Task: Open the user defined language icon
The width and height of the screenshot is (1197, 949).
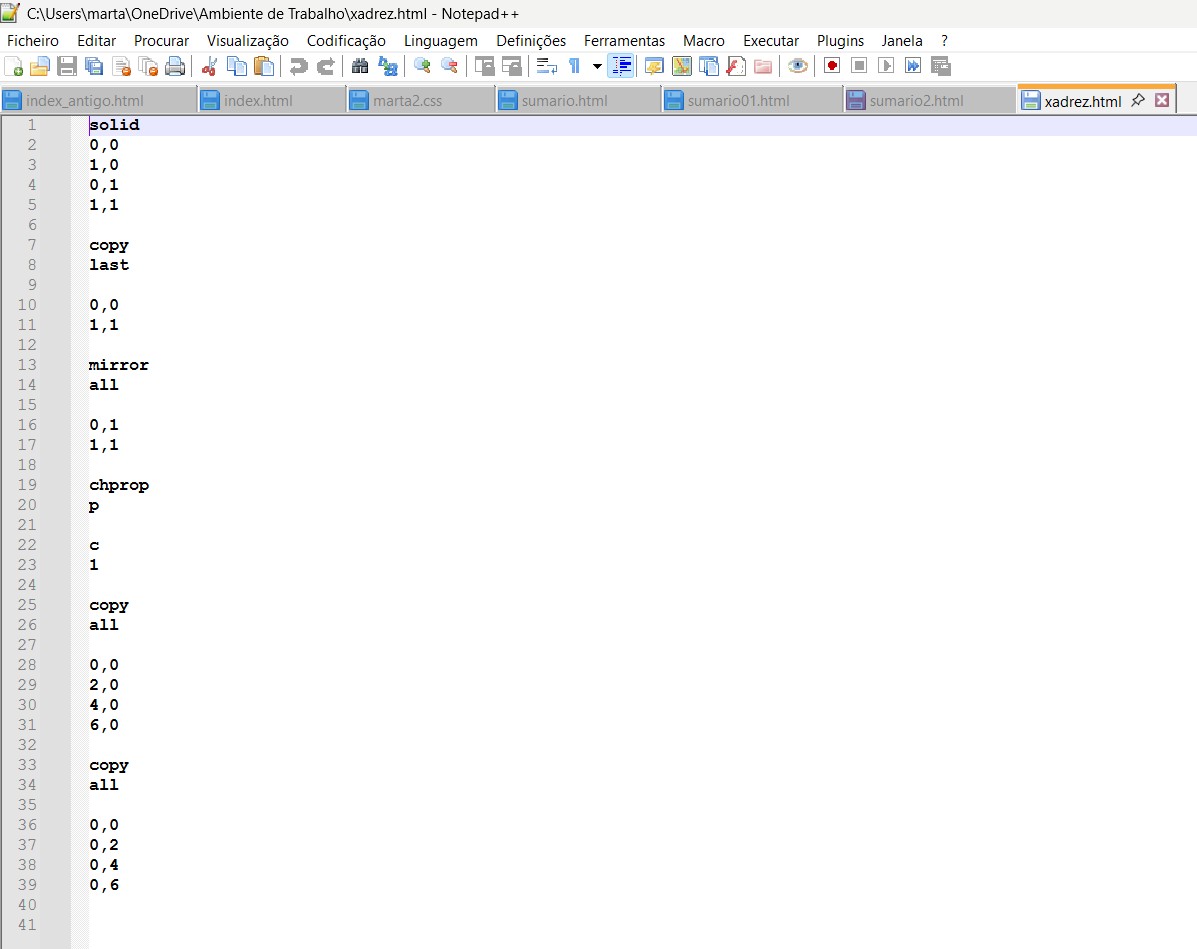Action: click(x=654, y=66)
